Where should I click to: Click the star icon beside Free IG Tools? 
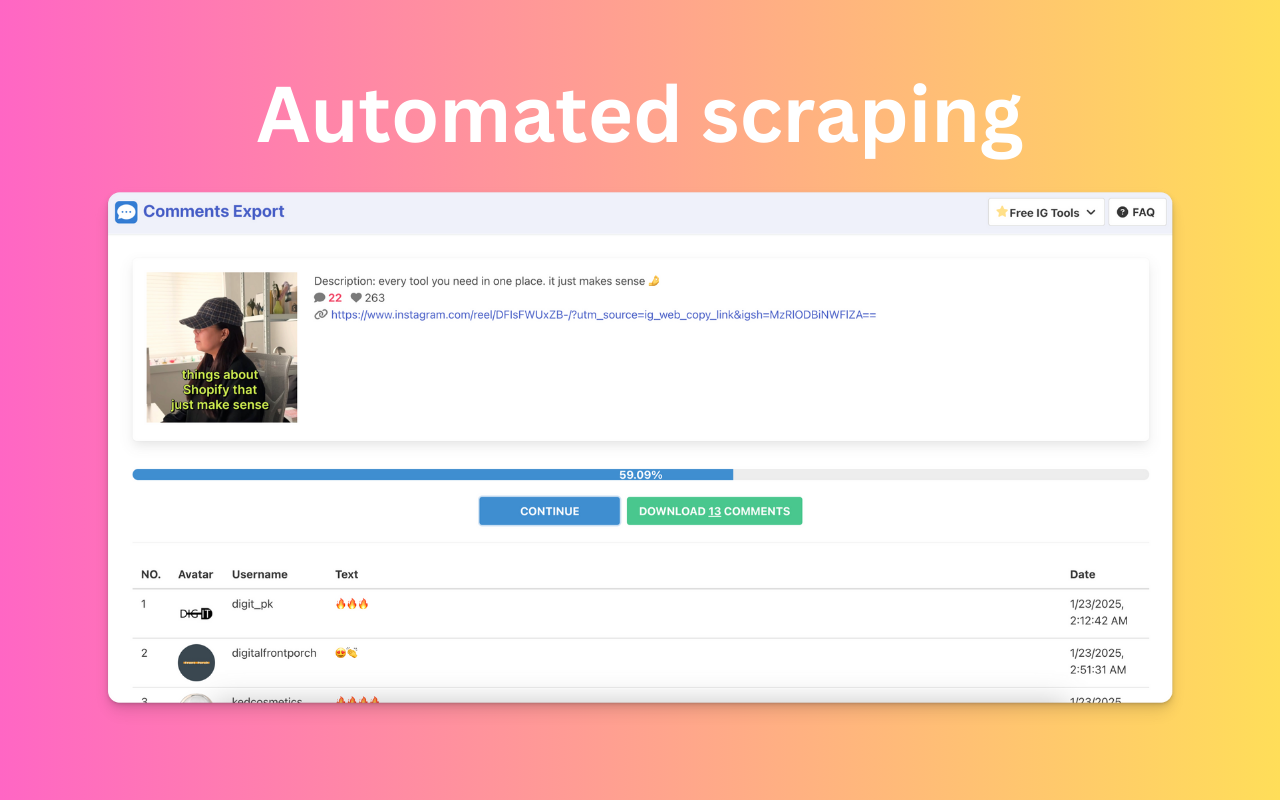tap(1002, 212)
